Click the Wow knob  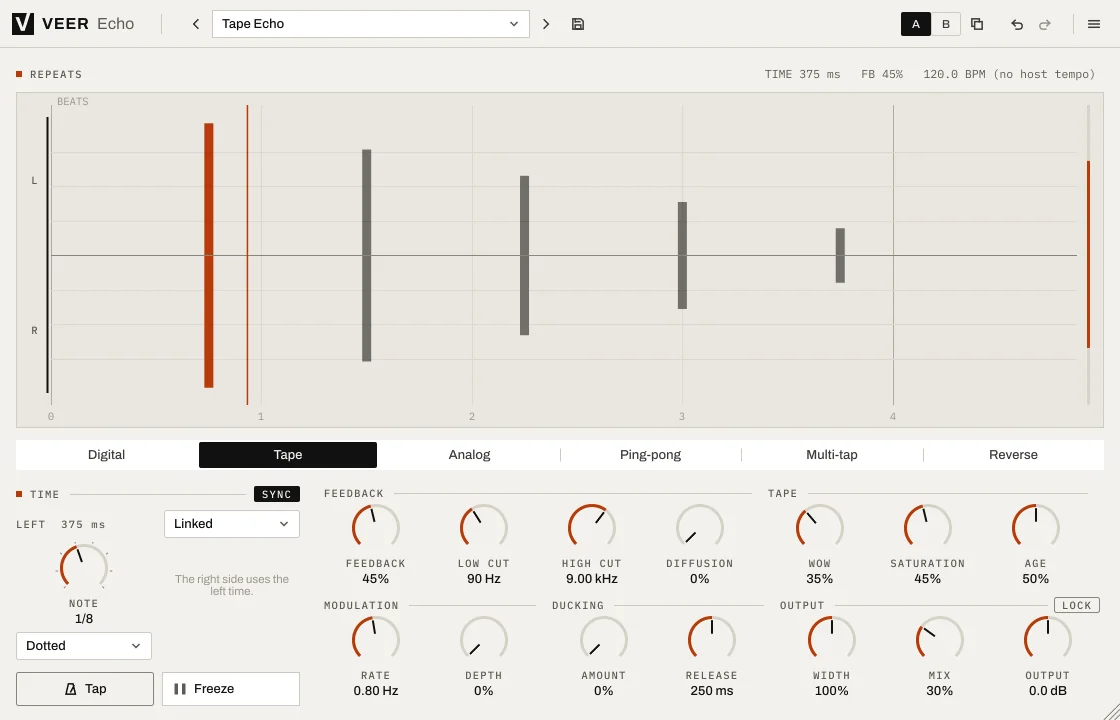(819, 528)
